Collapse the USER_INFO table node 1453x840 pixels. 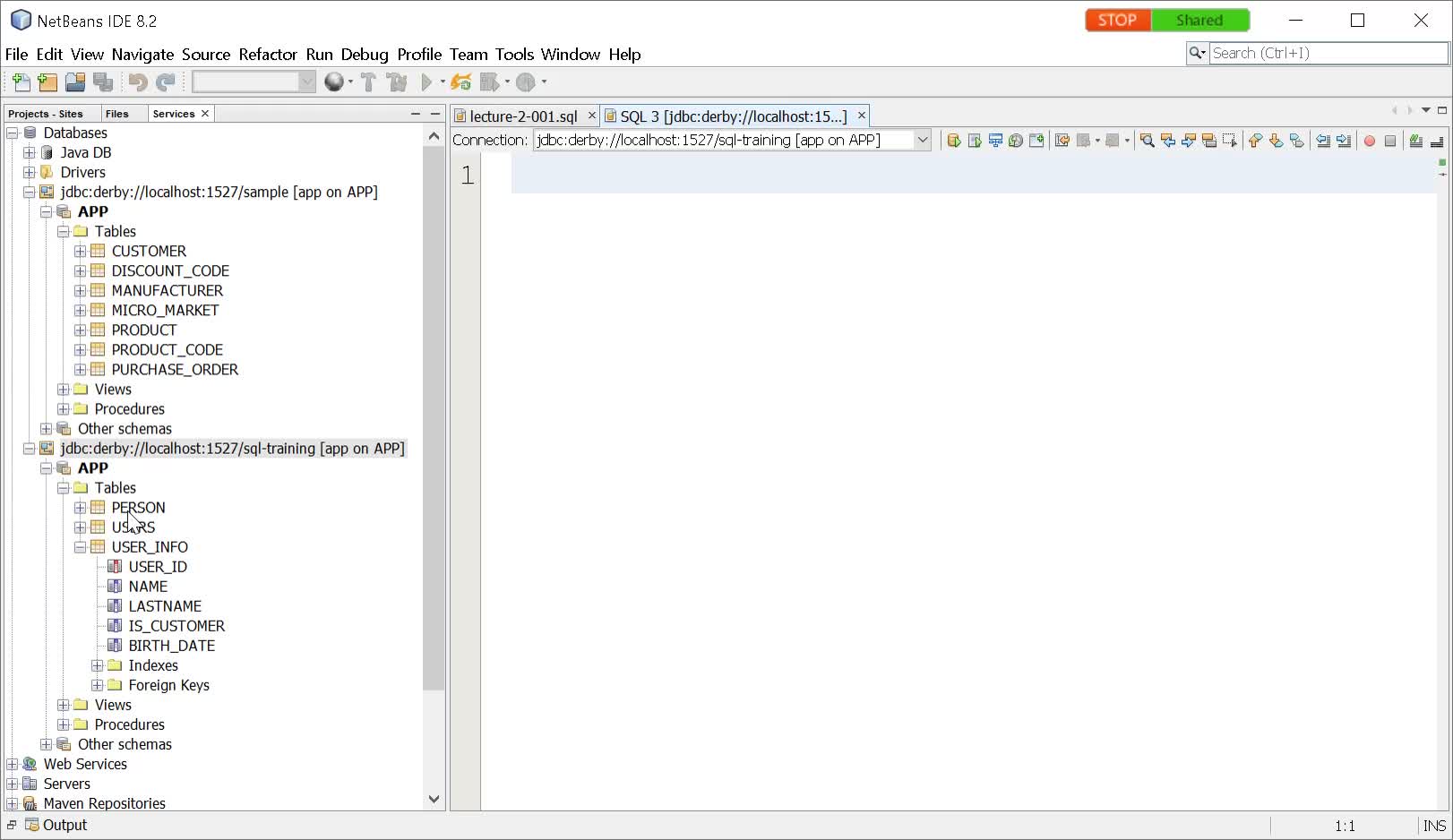81,546
